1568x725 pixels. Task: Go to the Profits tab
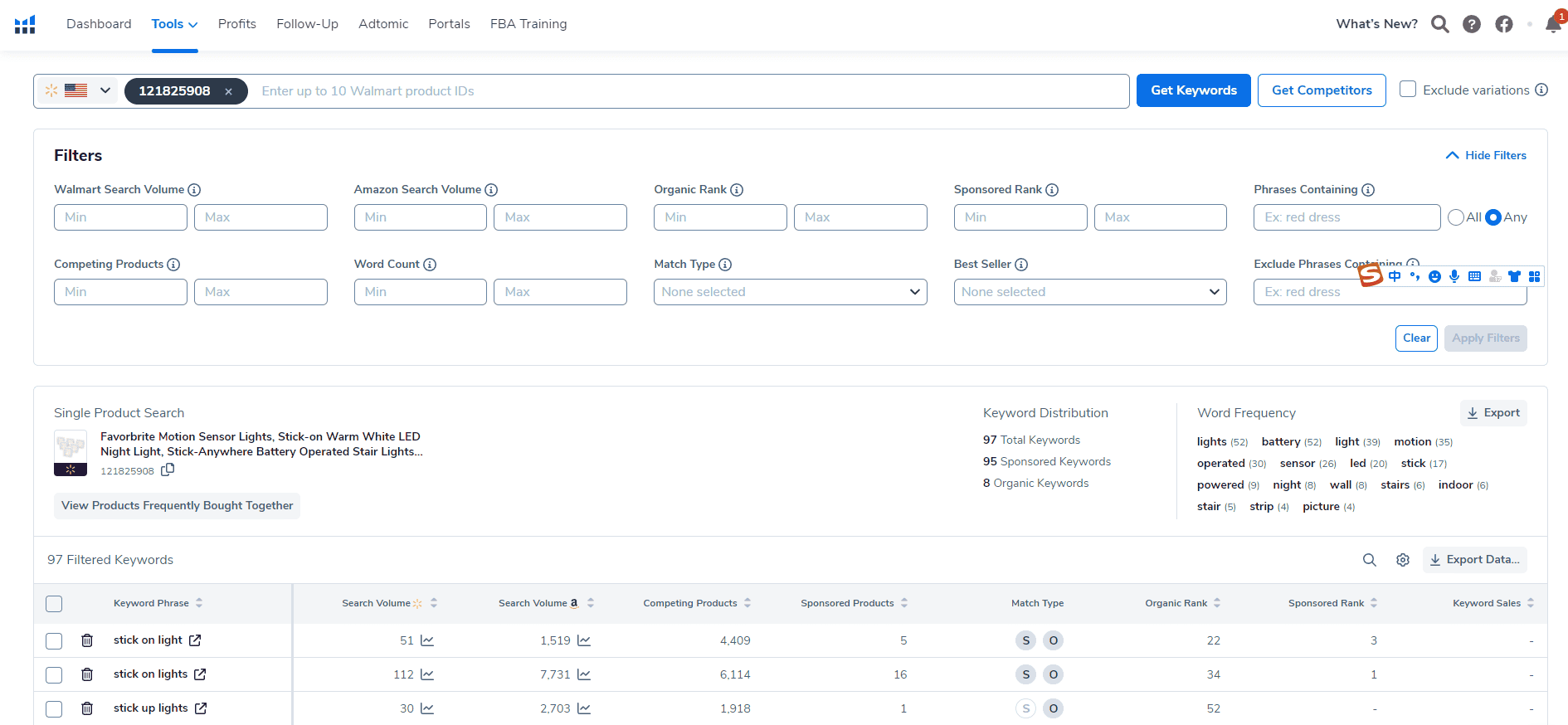[236, 24]
